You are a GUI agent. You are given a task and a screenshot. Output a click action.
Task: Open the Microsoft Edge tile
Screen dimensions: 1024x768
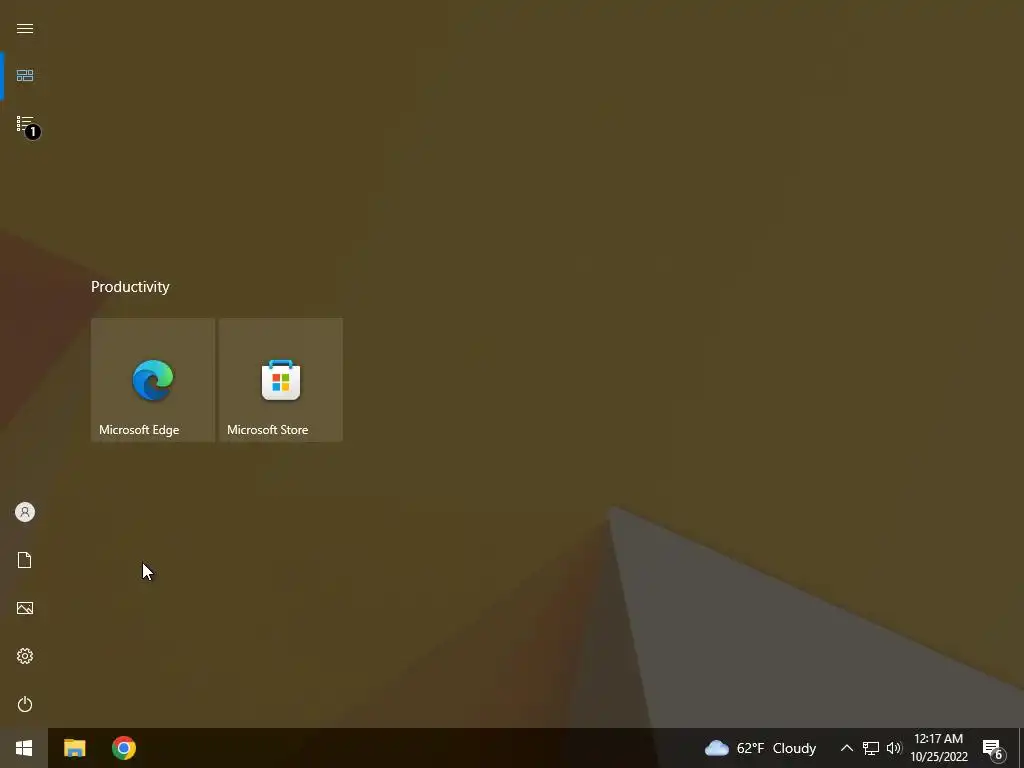click(153, 380)
